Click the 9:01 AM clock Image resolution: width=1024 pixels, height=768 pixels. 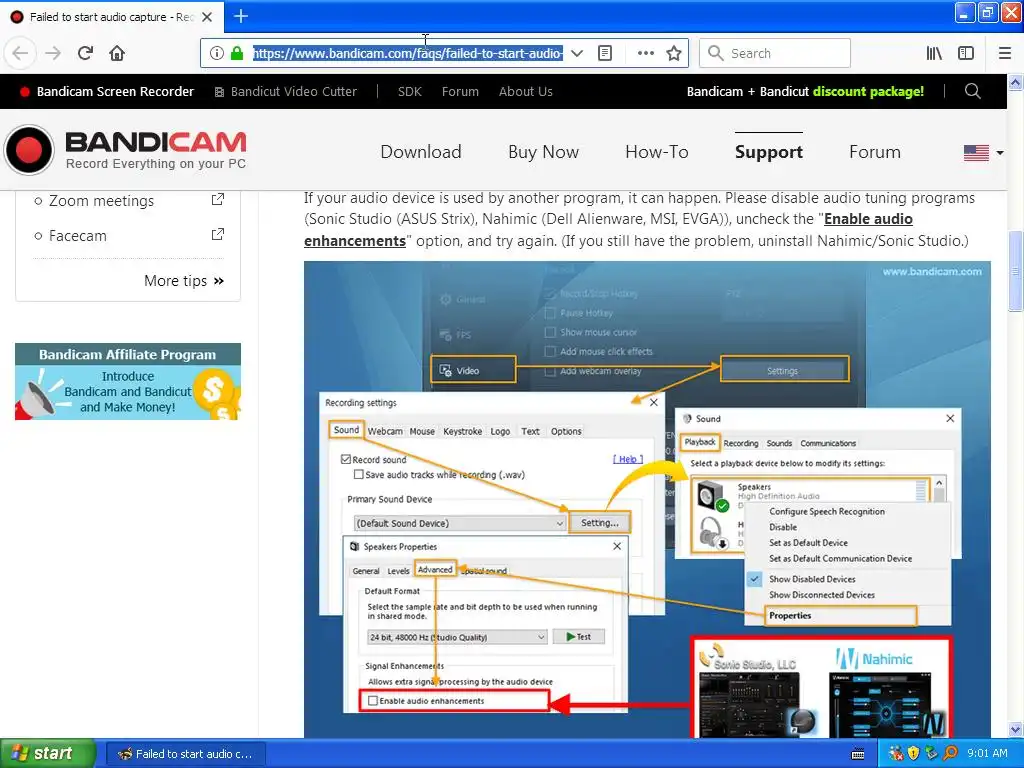pos(987,754)
